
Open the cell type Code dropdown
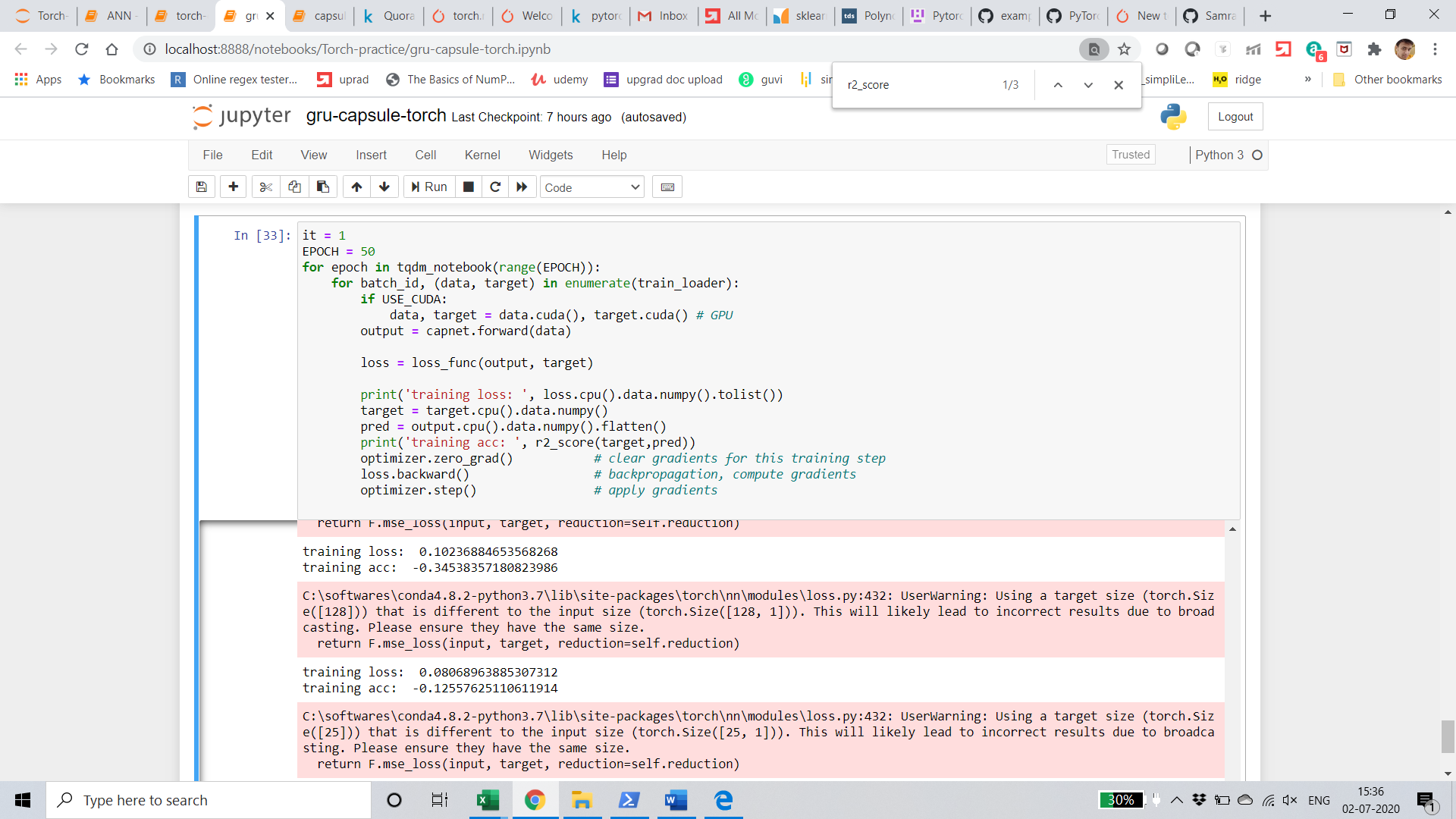(x=591, y=187)
